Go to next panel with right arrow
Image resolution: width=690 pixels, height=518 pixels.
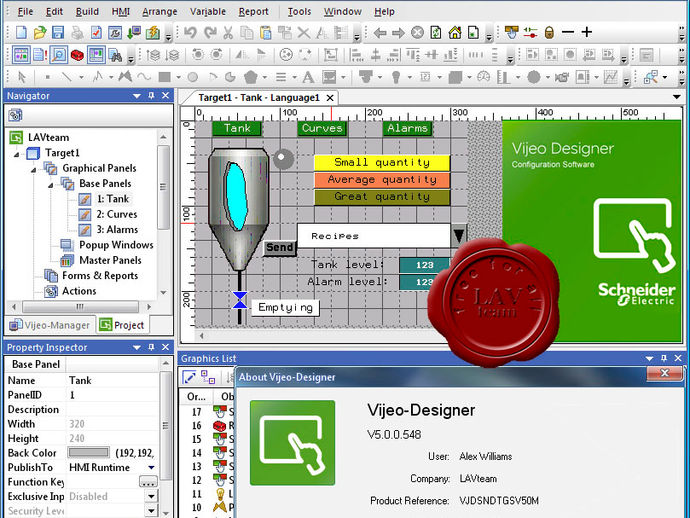click(398, 33)
